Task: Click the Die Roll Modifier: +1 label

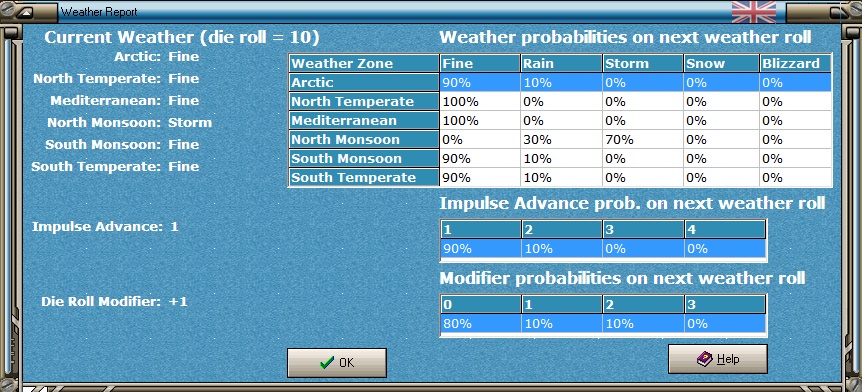Action: click(x=114, y=301)
